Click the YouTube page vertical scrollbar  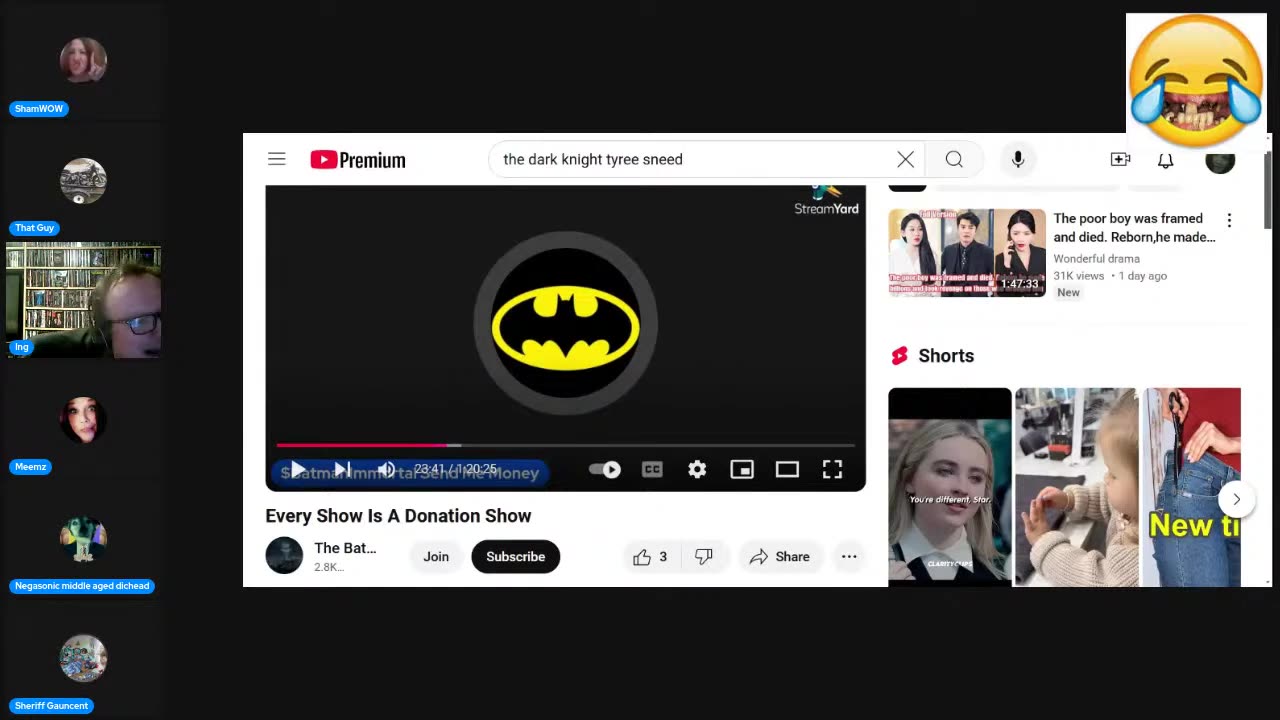[1268, 193]
